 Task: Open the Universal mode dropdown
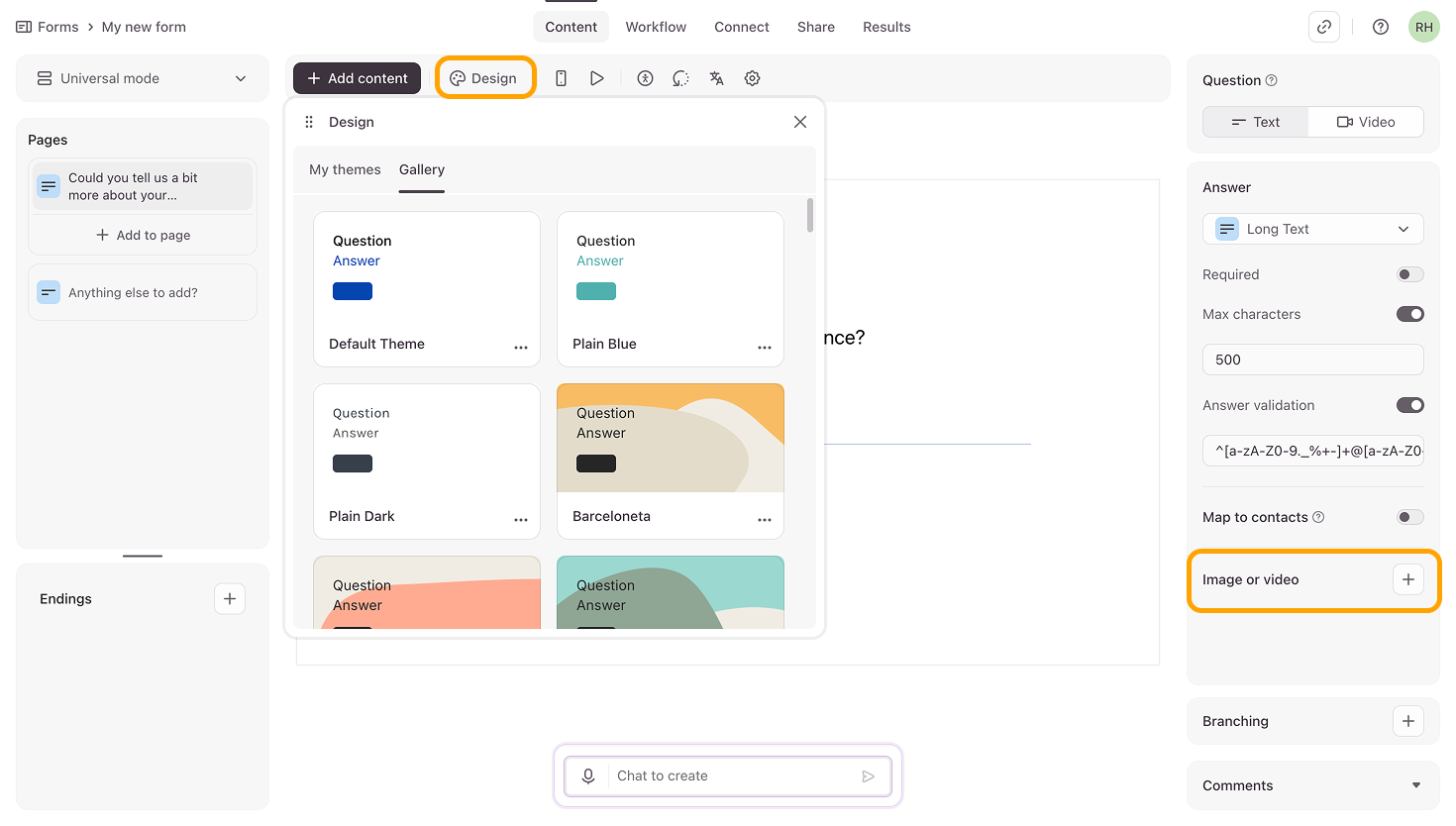pyautogui.click(x=143, y=78)
